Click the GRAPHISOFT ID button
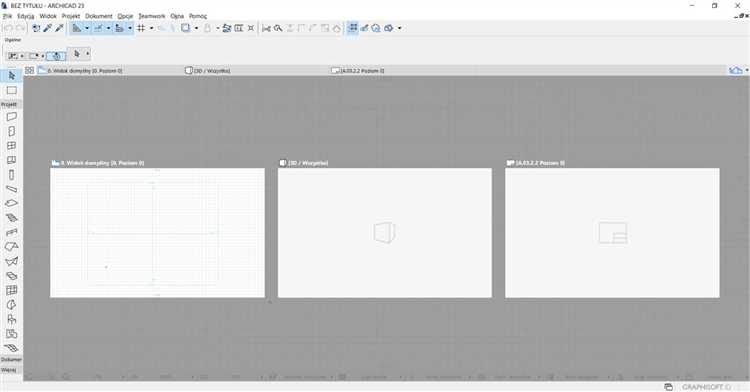The height and width of the screenshot is (392, 750). (x=706, y=387)
